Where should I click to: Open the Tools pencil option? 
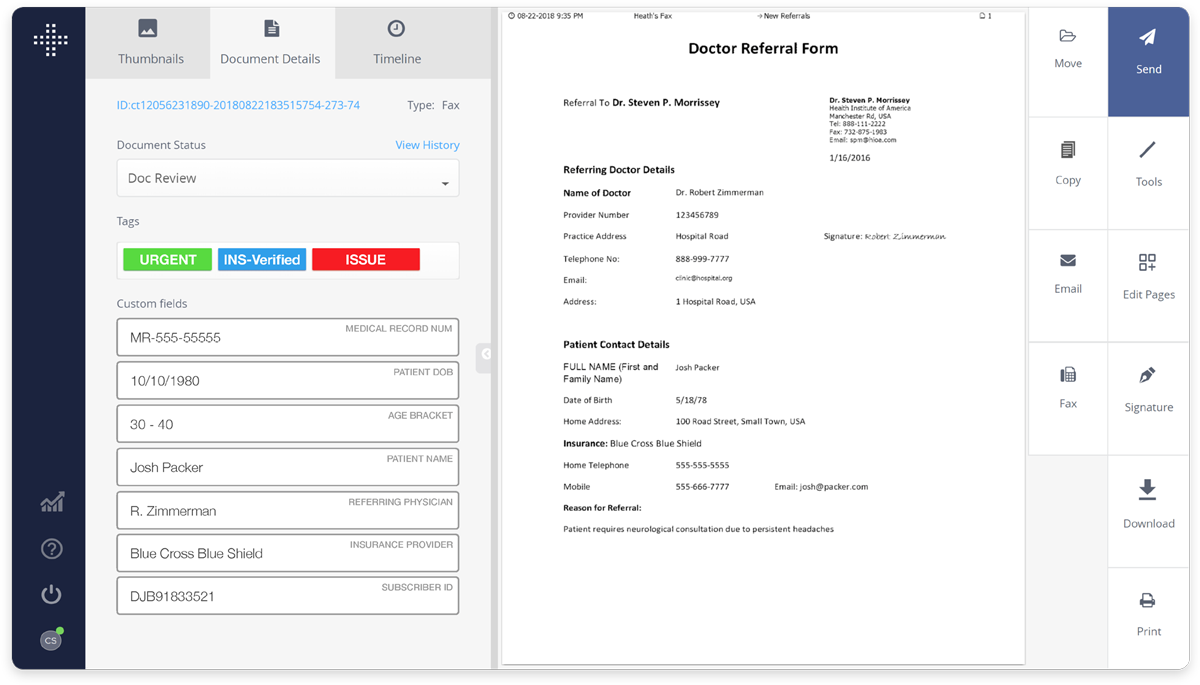tap(1147, 151)
